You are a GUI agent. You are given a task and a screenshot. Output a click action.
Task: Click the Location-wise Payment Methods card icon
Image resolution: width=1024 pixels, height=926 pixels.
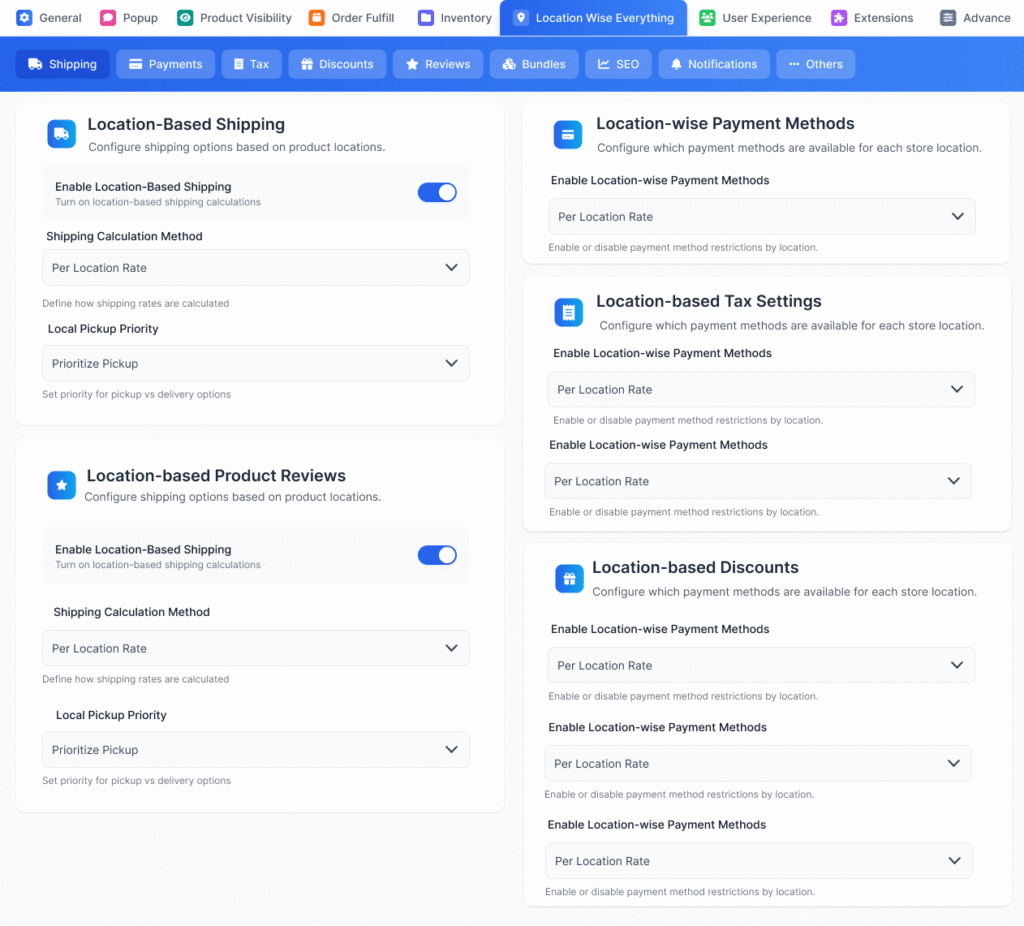(567, 133)
